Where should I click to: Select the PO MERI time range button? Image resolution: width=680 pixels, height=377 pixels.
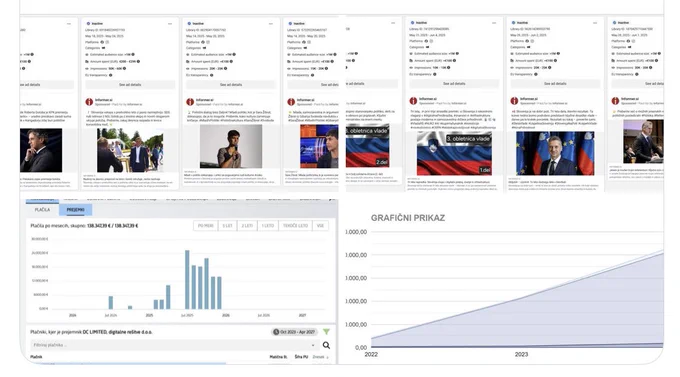206,226
